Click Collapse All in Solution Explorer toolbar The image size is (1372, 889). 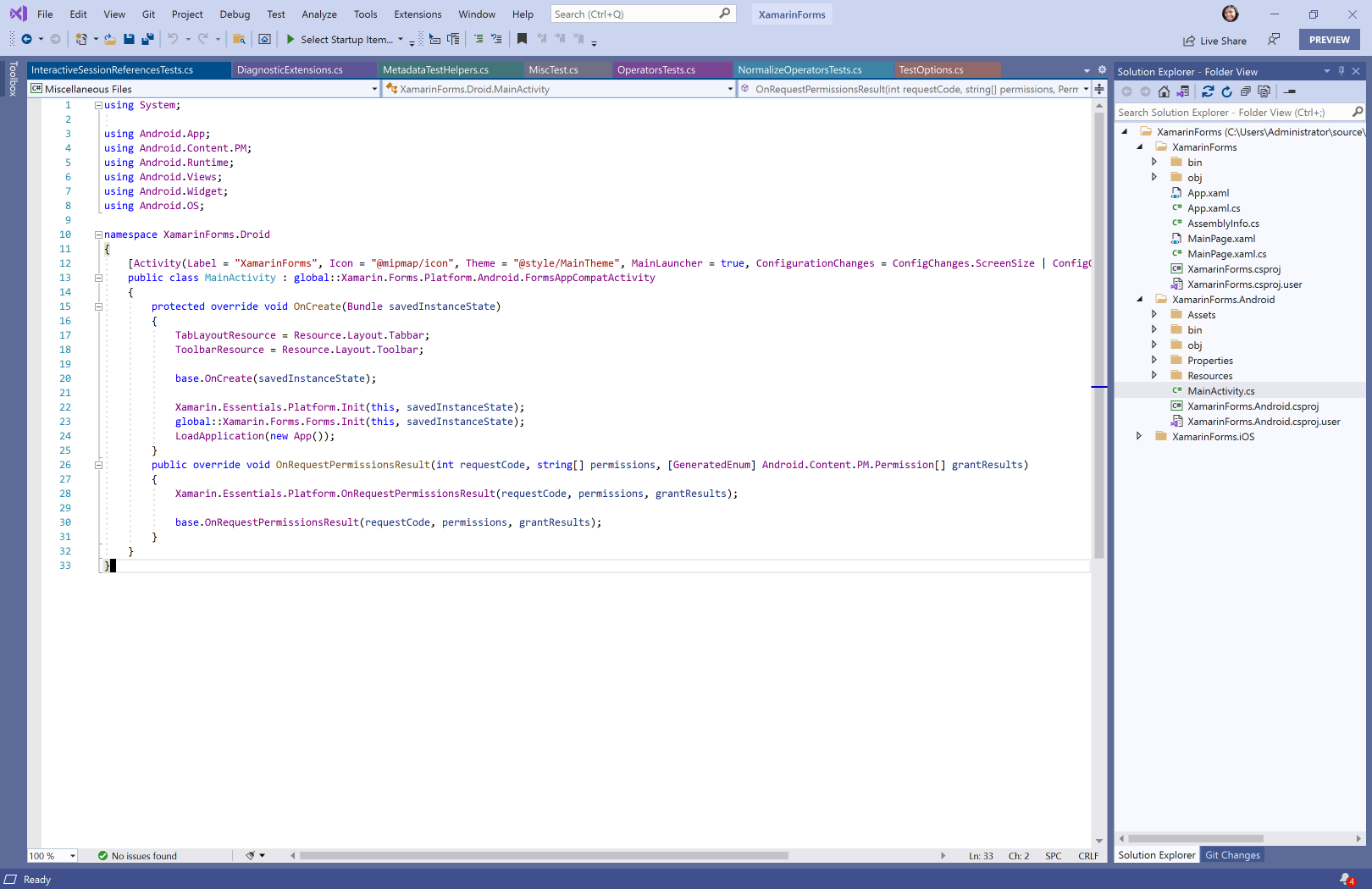click(1245, 91)
